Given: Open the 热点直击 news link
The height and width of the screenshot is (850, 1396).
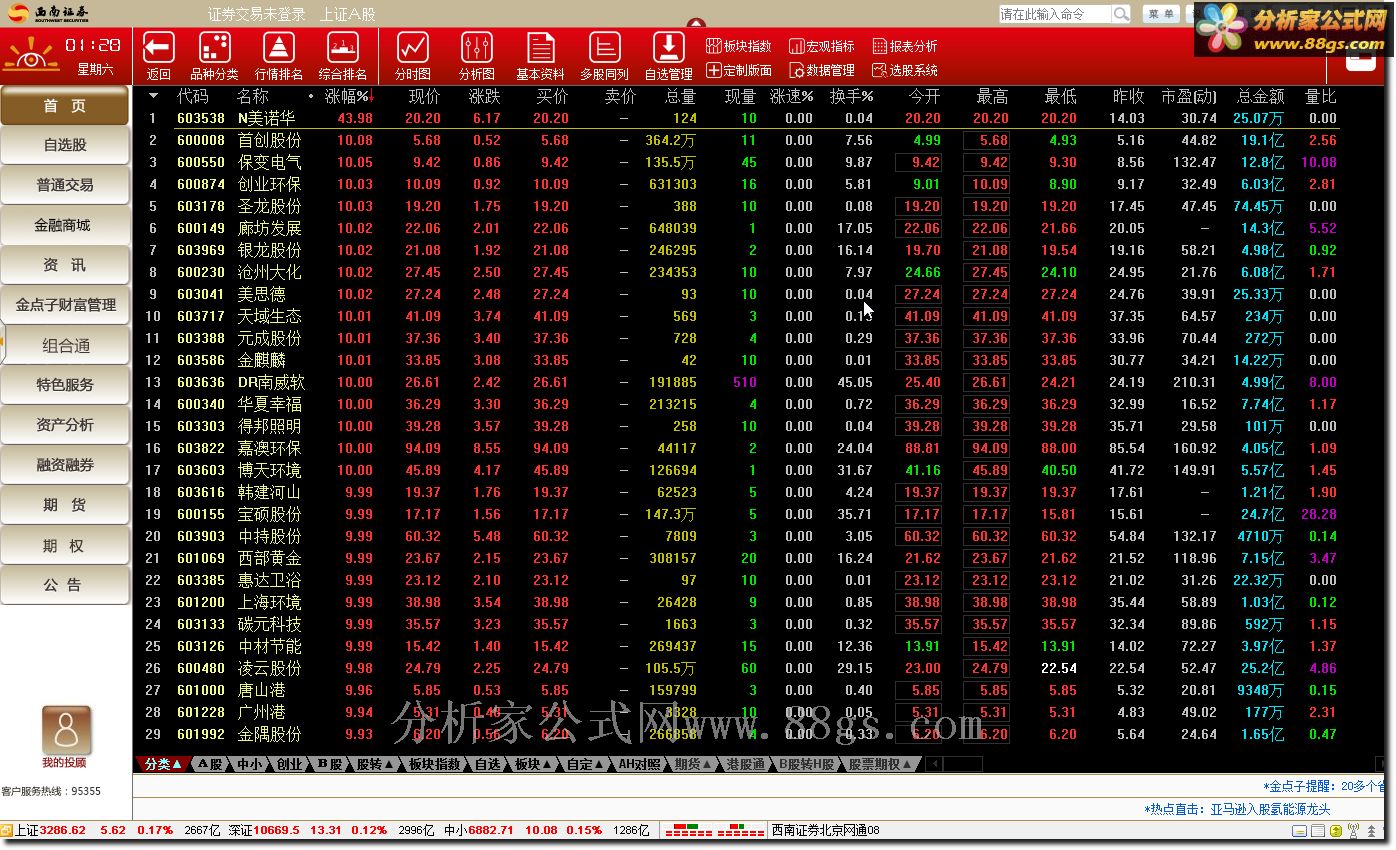Looking at the screenshot, I should point(1238,809).
